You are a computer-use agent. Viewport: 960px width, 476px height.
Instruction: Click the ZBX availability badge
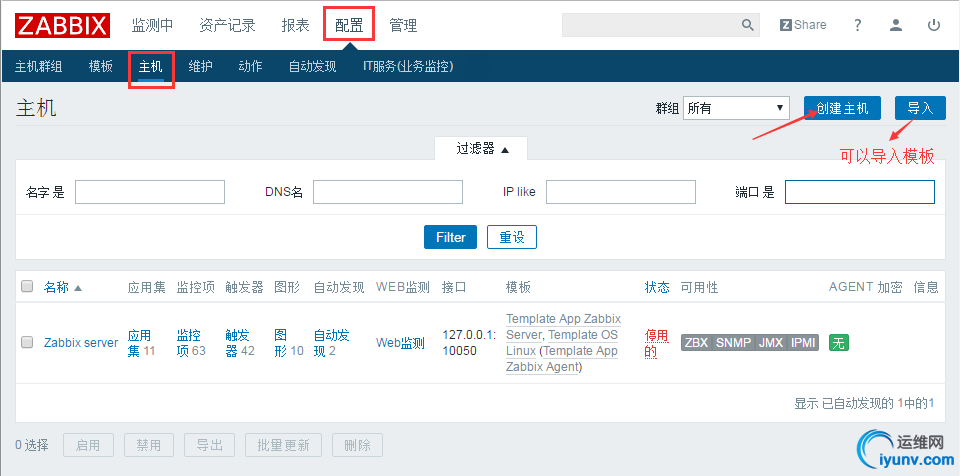click(696, 343)
